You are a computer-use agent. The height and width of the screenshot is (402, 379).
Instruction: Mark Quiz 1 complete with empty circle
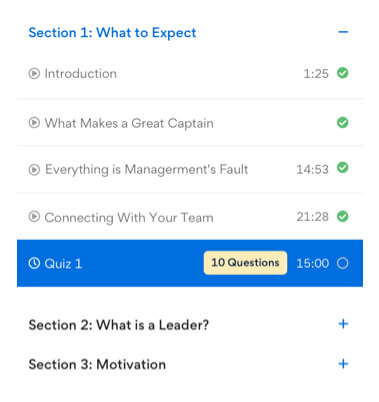click(343, 263)
